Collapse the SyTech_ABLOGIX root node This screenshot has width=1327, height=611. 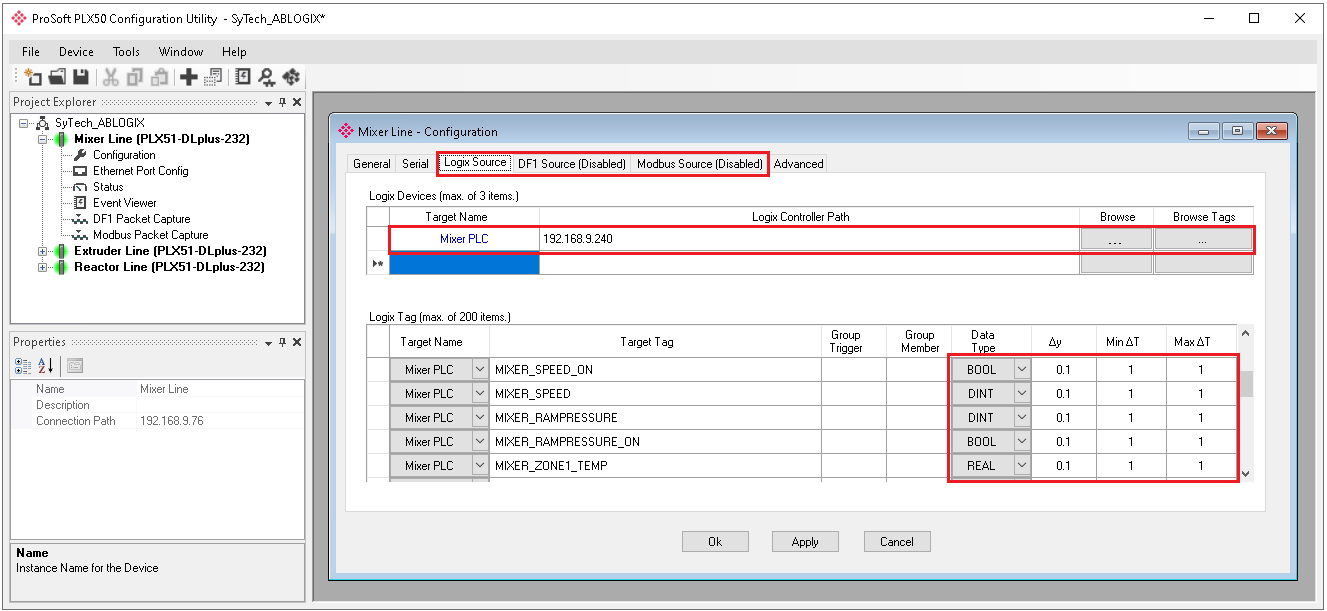[23, 123]
